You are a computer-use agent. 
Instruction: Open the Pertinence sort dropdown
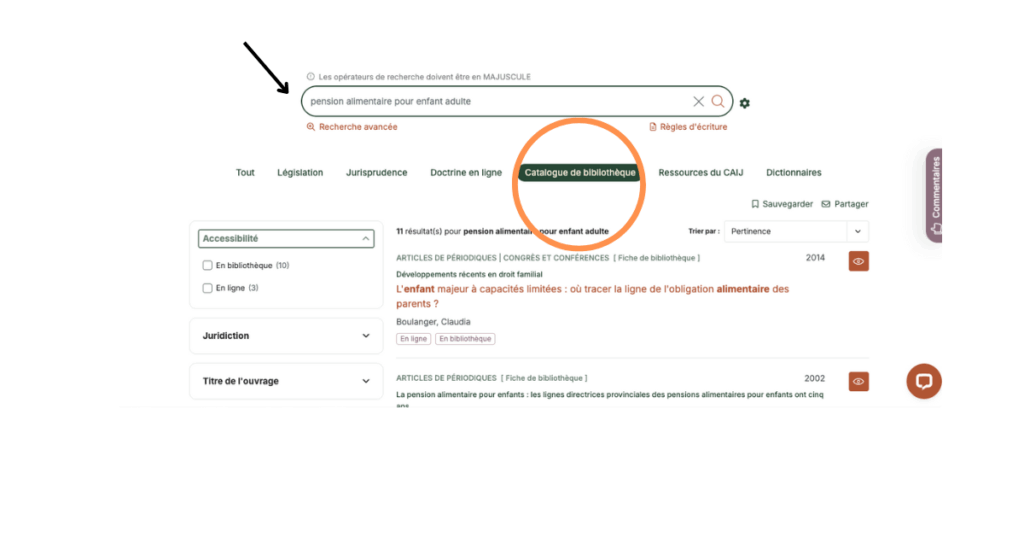point(795,231)
